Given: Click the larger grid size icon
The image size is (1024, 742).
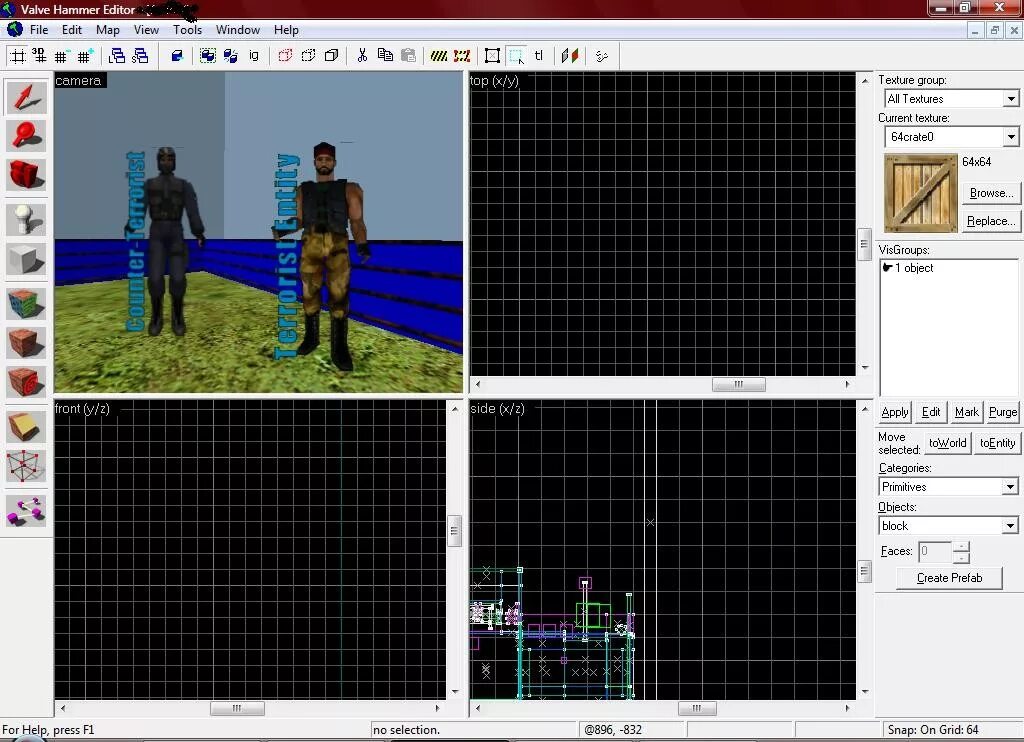Looking at the screenshot, I should click(84, 56).
